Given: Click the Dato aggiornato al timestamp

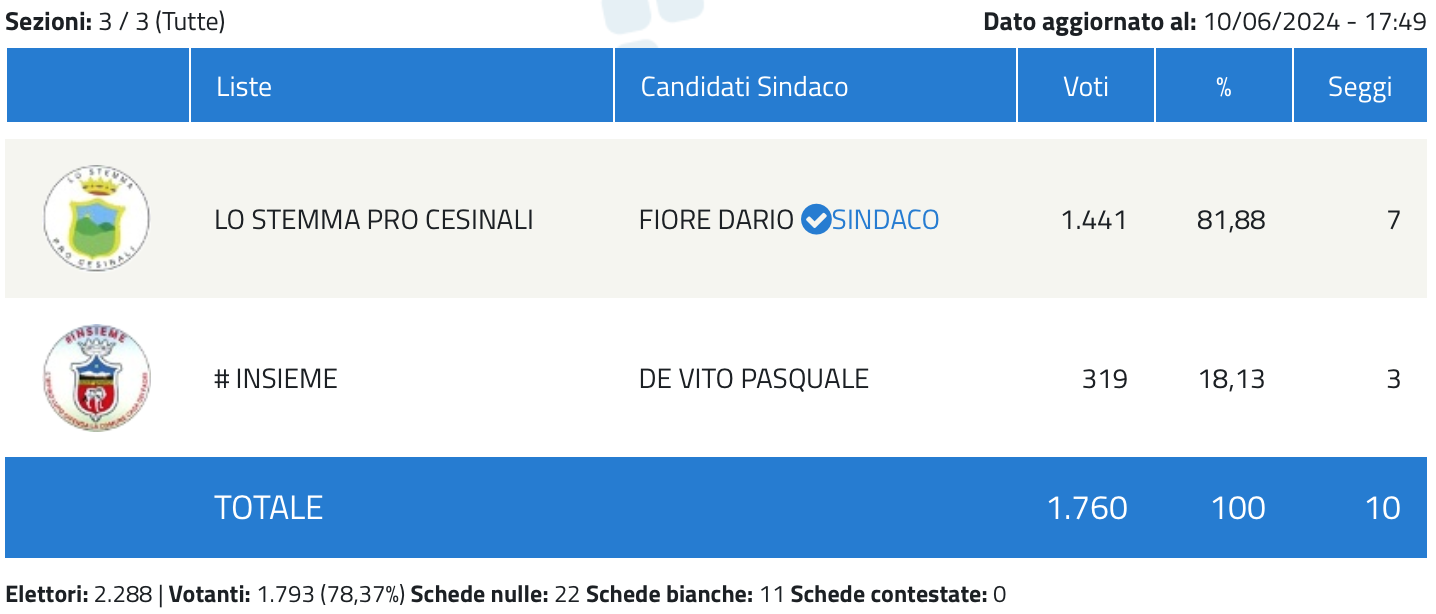Looking at the screenshot, I should [1205, 22].
